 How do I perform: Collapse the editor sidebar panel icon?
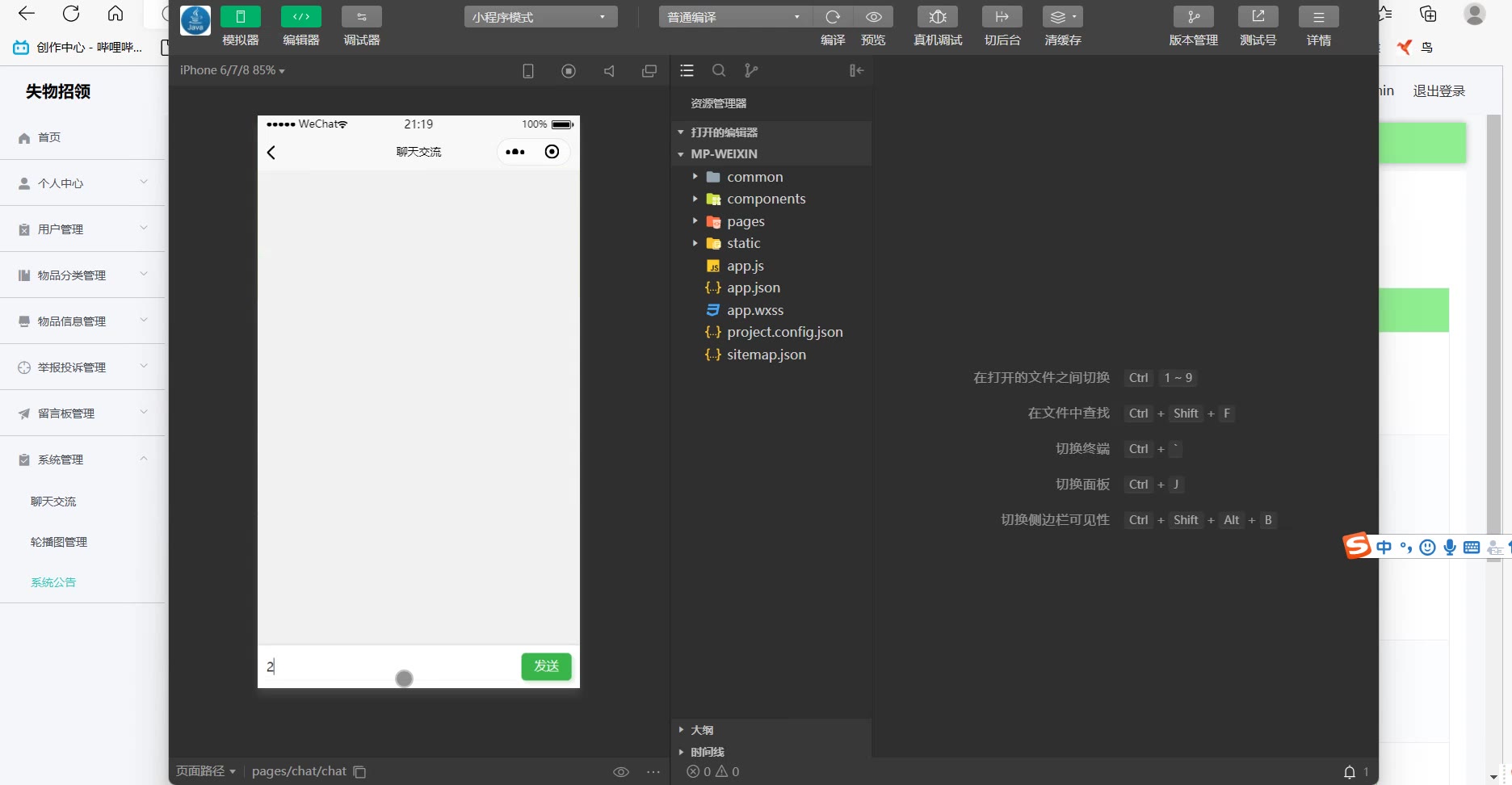click(857, 71)
